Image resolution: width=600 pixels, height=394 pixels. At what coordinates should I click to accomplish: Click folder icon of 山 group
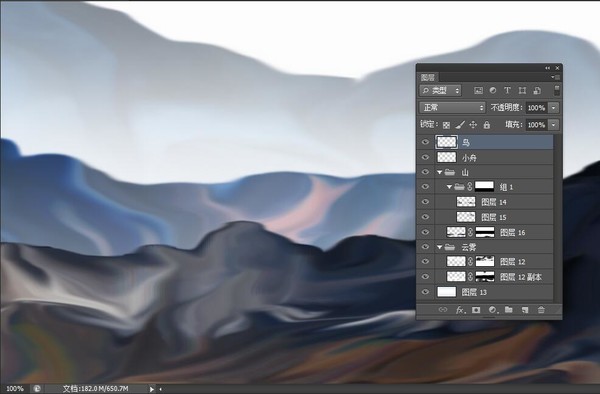click(450, 173)
